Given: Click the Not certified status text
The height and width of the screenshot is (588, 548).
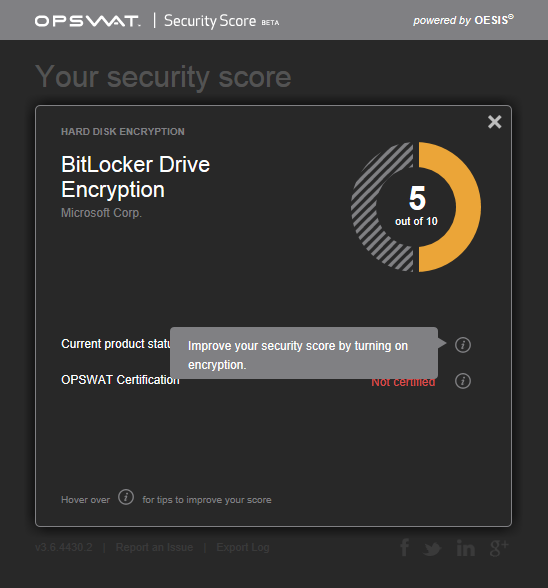Looking at the screenshot, I should click(x=403, y=383).
